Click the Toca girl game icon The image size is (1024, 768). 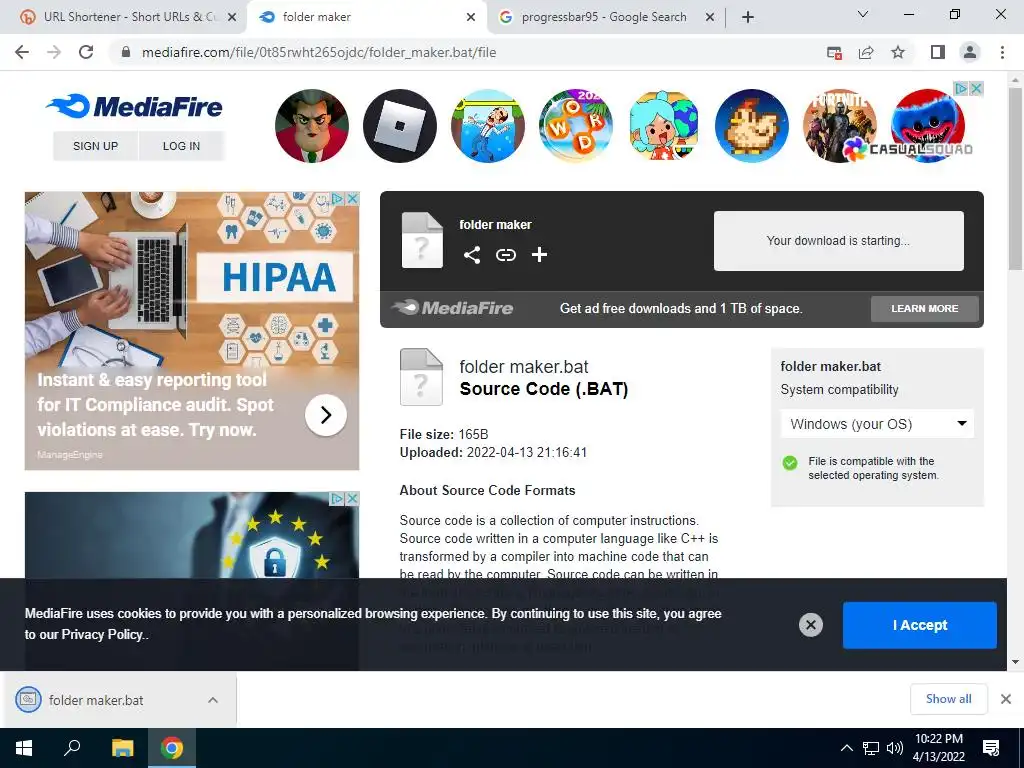(664, 125)
